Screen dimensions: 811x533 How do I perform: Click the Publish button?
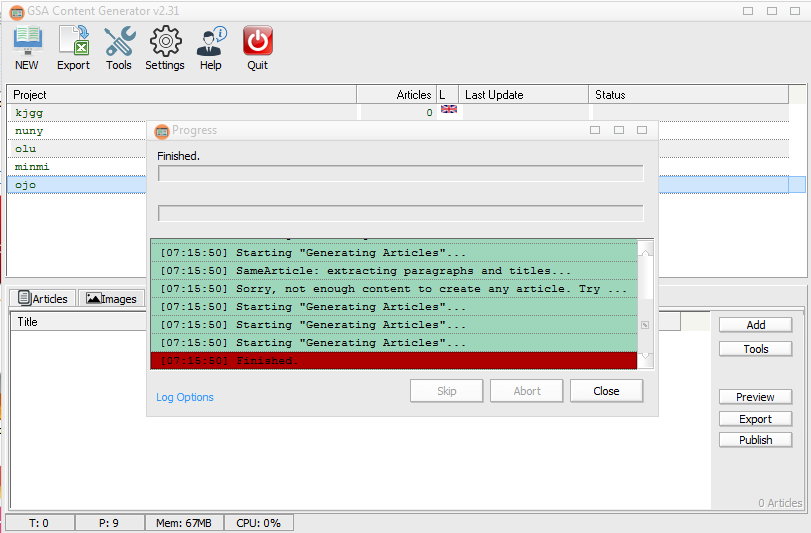755,440
